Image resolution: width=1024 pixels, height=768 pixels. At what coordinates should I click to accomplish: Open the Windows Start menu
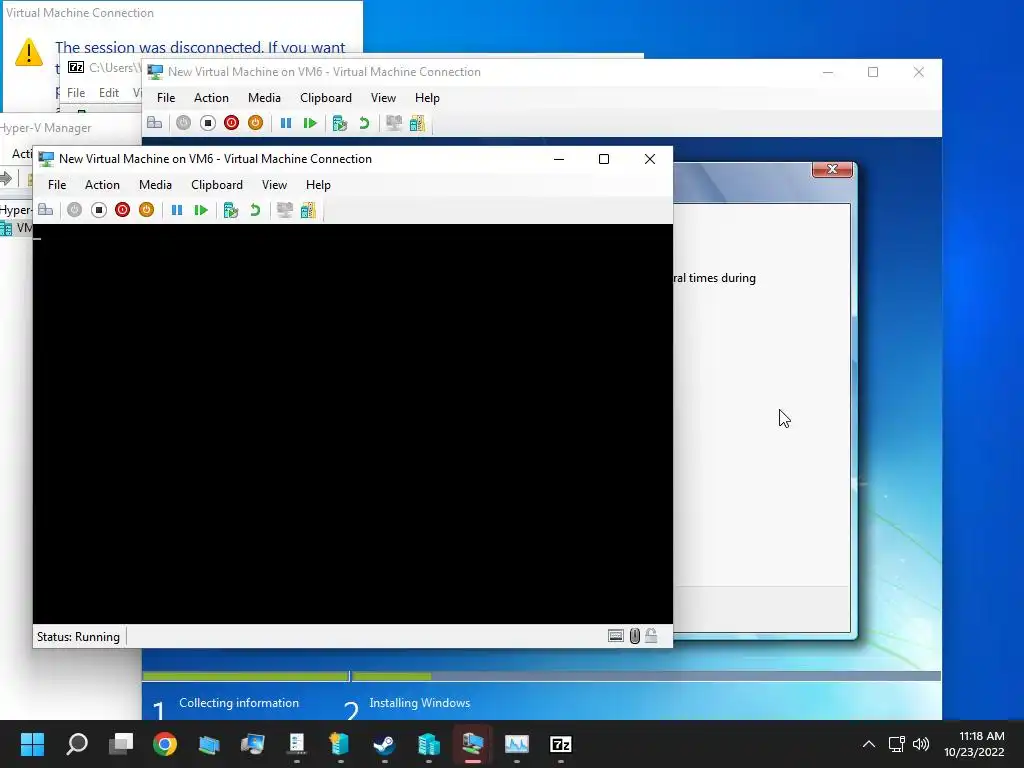pos(32,744)
